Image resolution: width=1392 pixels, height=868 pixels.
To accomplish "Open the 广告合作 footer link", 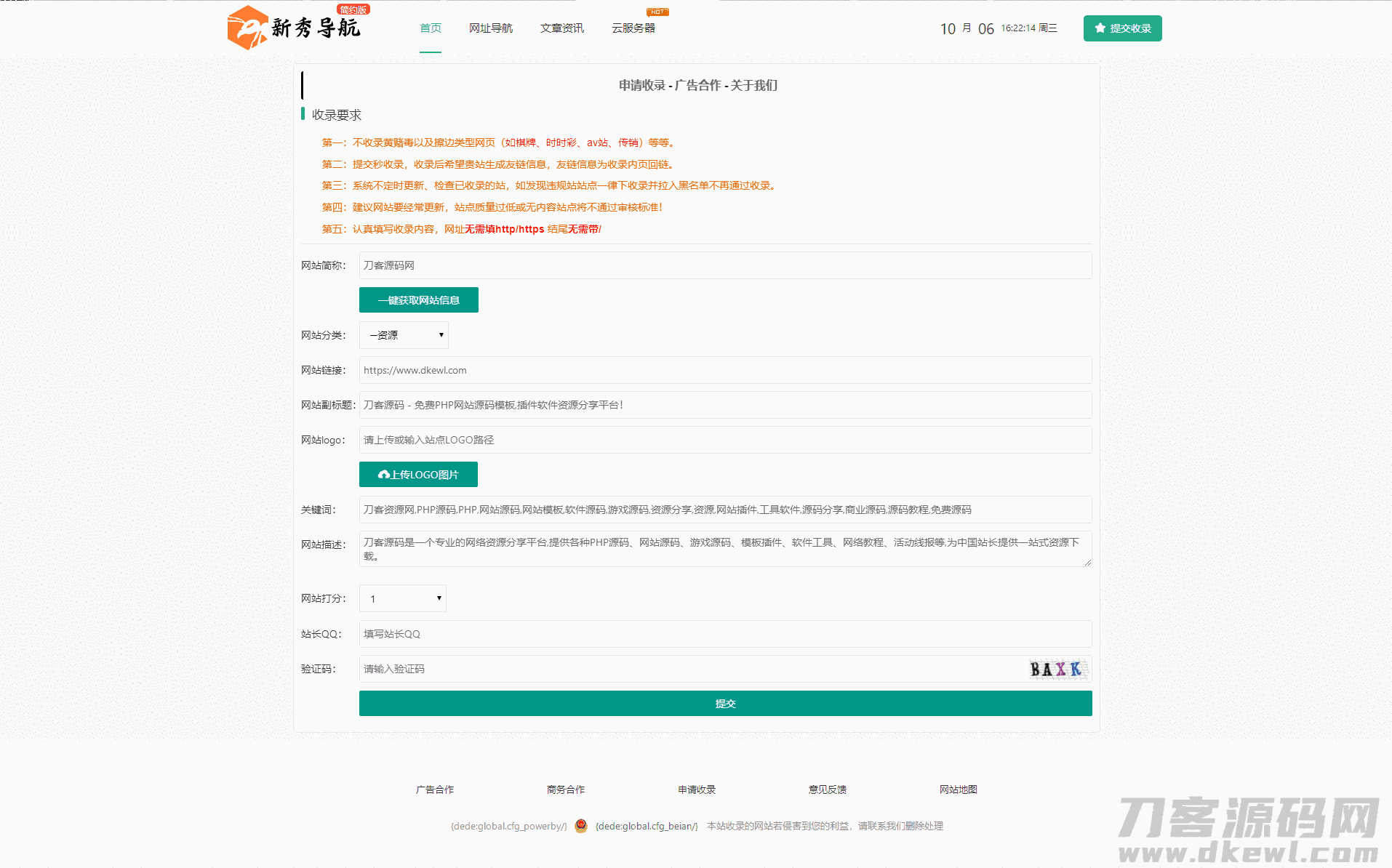I will 435,789.
